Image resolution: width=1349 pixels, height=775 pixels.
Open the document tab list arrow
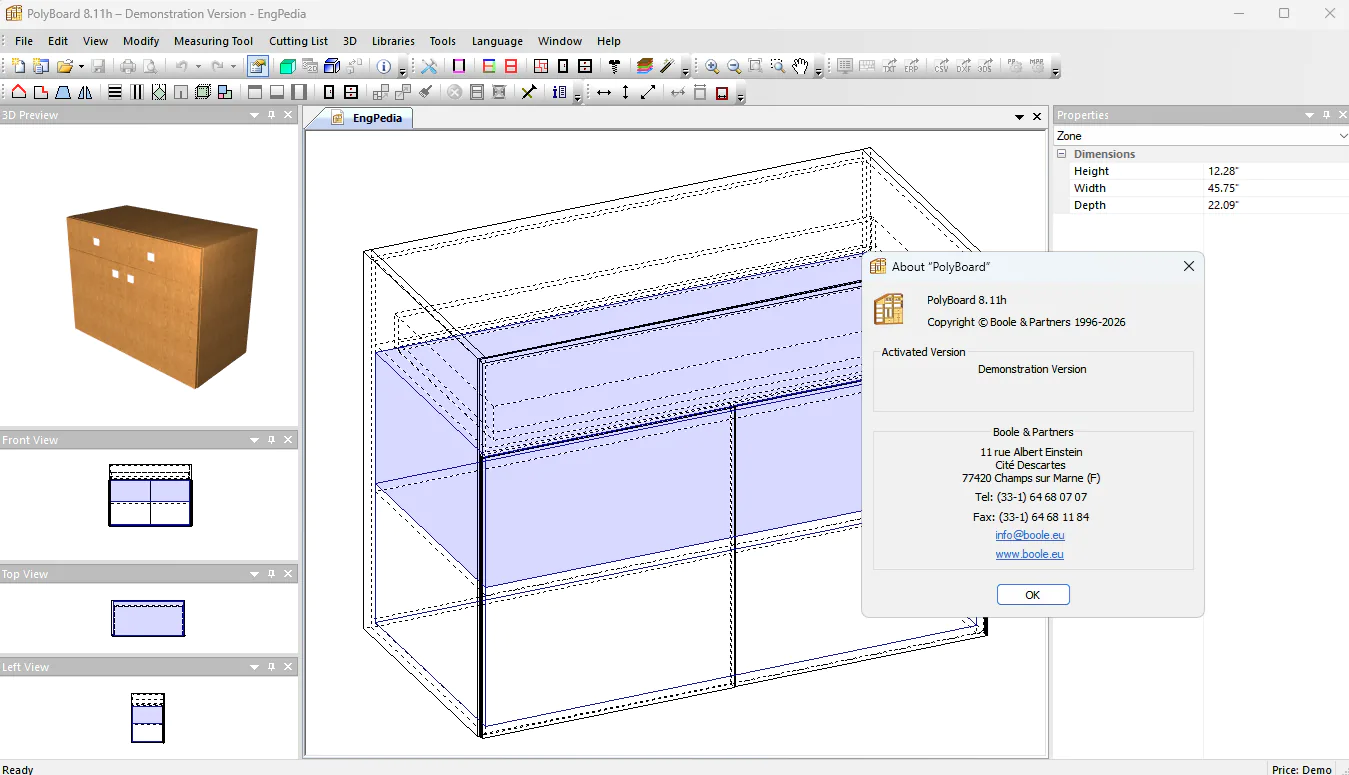click(1019, 117)
